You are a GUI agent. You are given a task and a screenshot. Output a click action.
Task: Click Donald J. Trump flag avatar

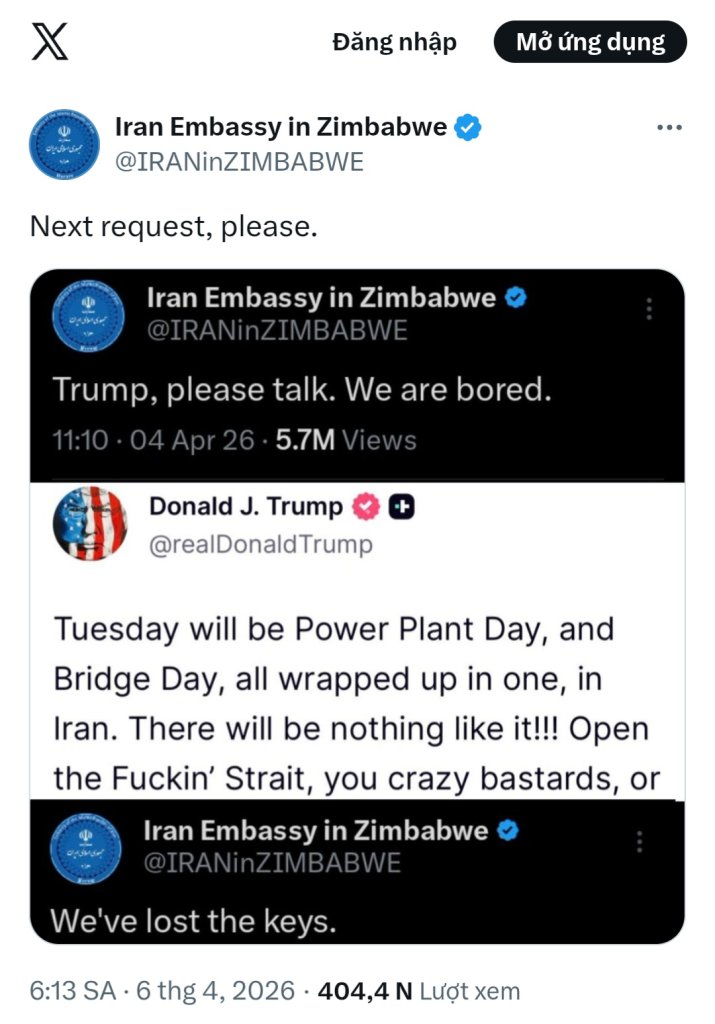click(x=90, y=523)
